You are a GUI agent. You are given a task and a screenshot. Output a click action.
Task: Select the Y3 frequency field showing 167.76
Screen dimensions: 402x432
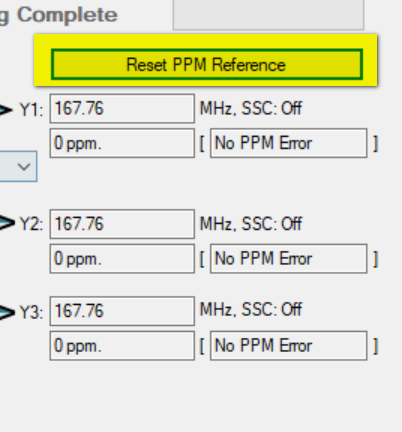pos(122,311)
